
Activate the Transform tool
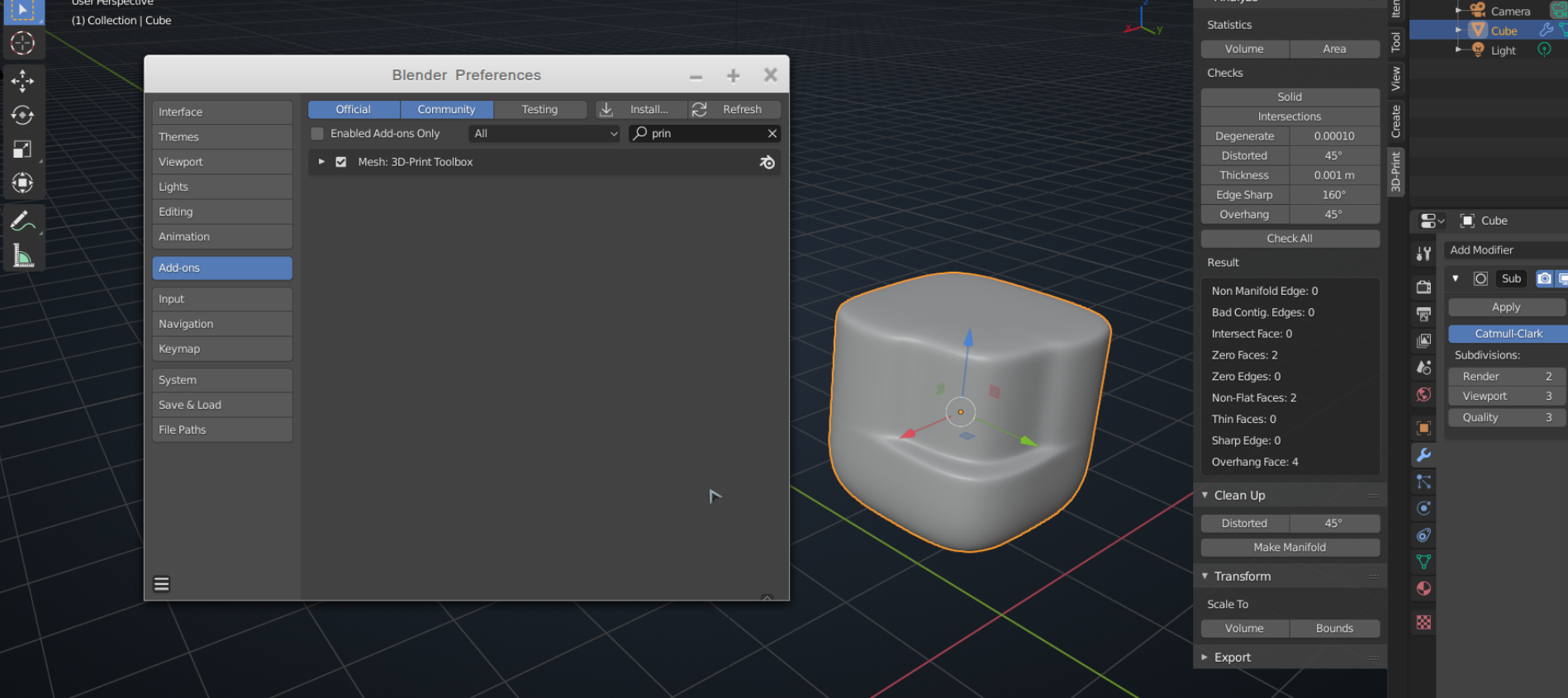22,183
